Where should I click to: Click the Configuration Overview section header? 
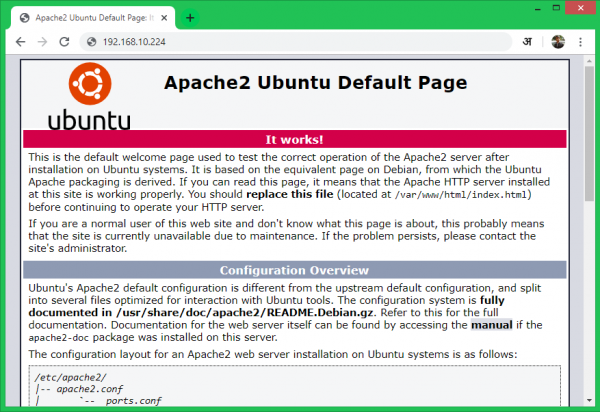(x=296, y=270)
